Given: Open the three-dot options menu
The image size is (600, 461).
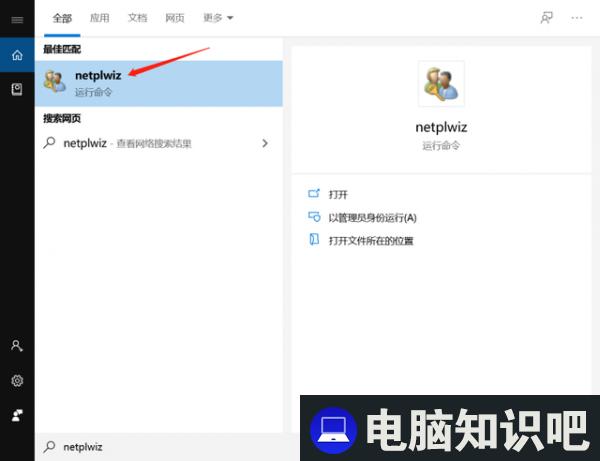Looking at the screenshot, I should pyautogui.click(x=577, y=18).
